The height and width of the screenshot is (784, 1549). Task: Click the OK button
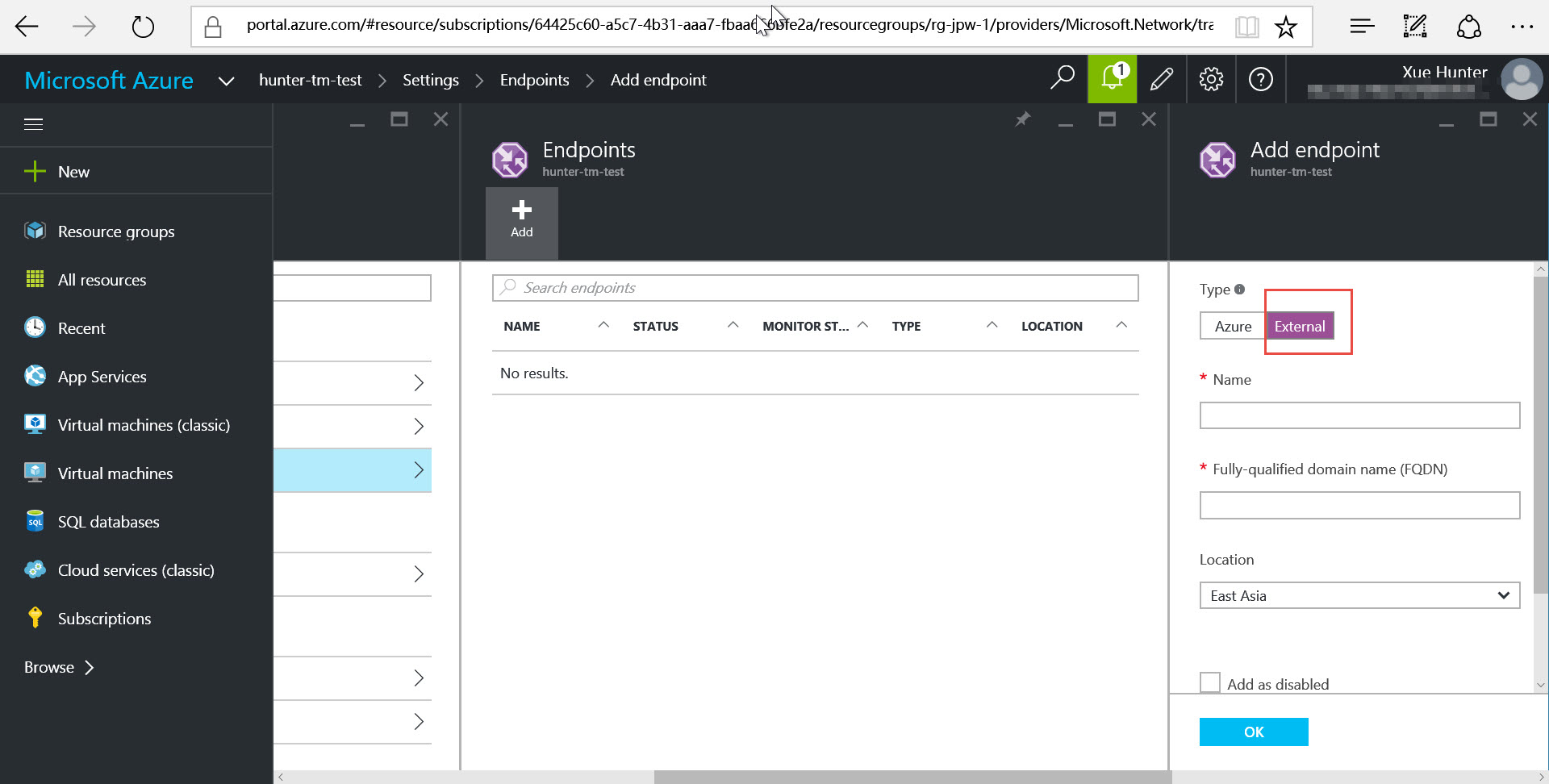coord(1254,732)
